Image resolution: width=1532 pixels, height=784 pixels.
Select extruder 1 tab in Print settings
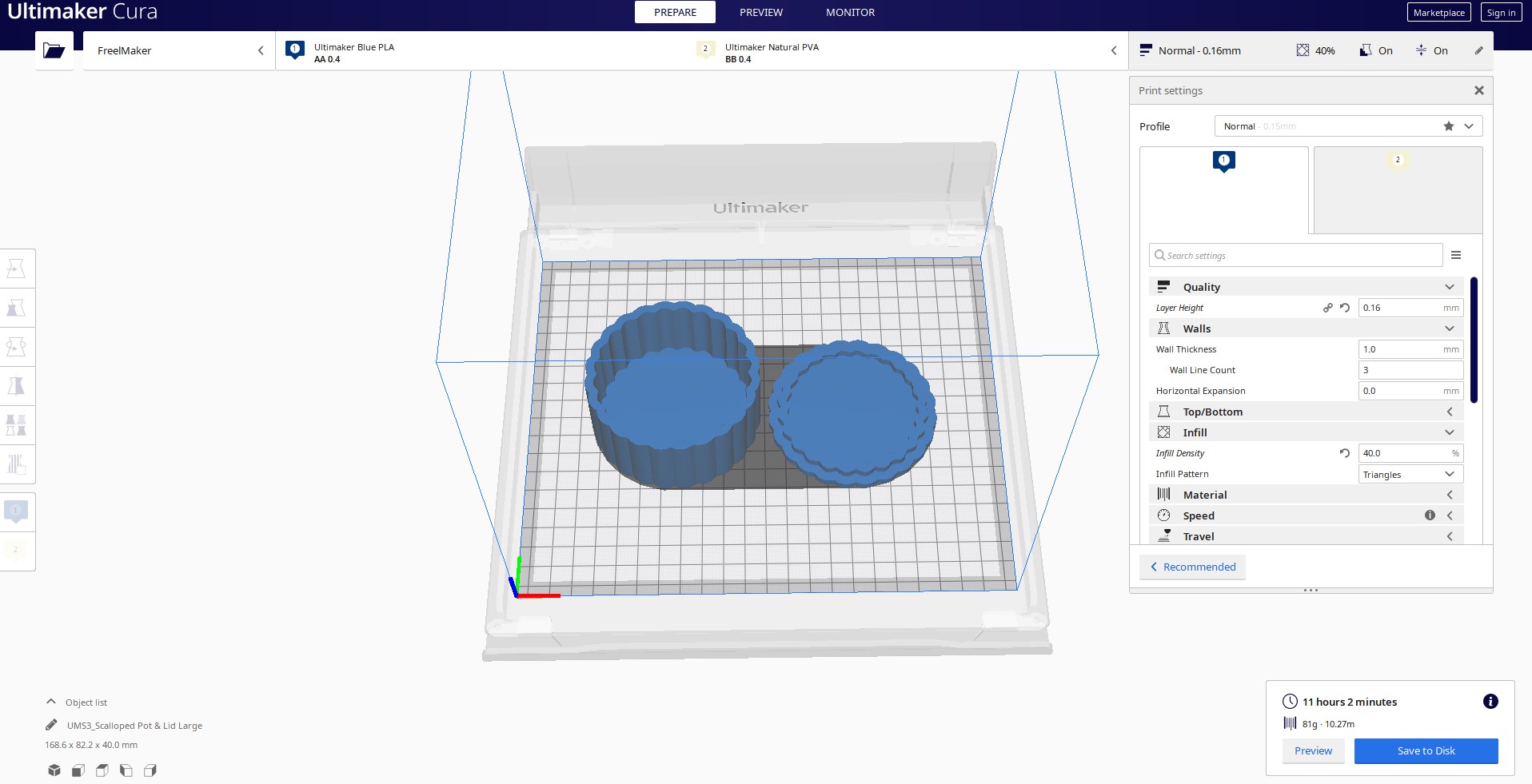point(1223,189)
